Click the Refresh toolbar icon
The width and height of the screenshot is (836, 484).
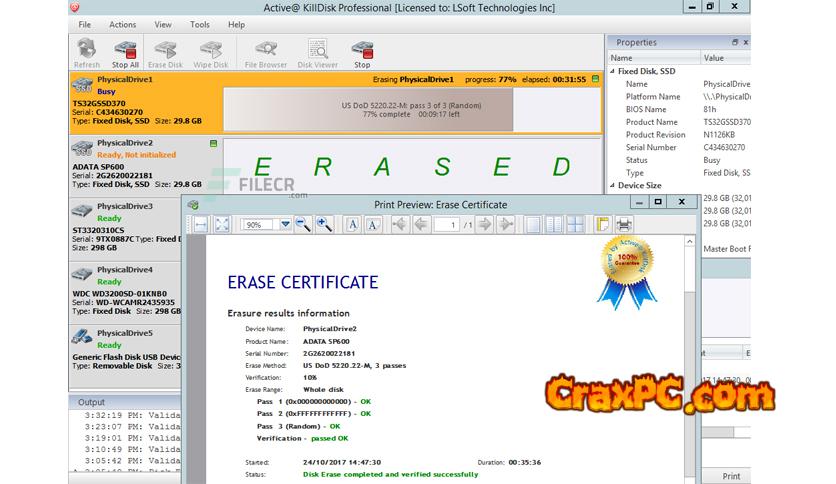[87, 51]
